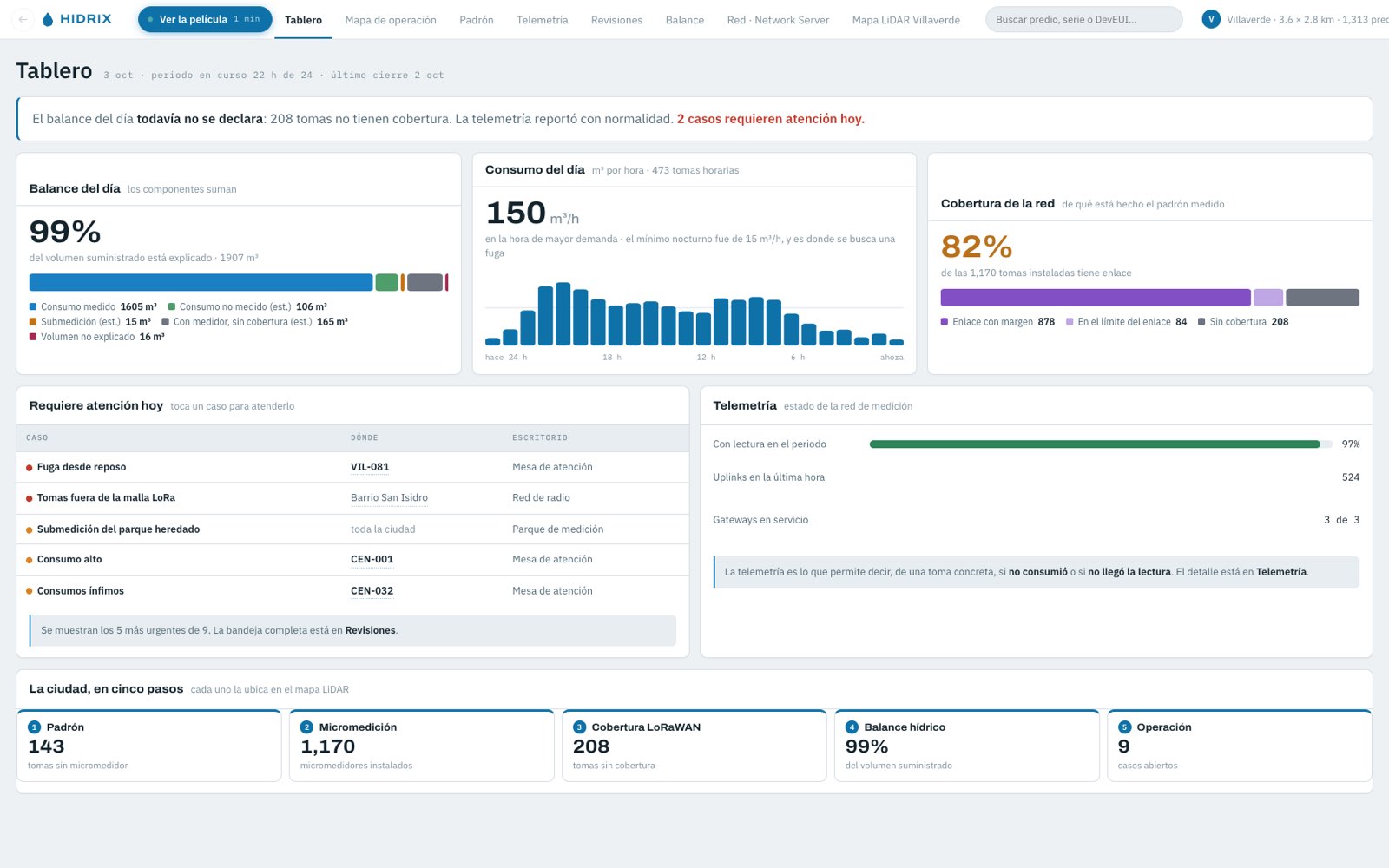Go to the Padrón tab

(x=477, y=20)
